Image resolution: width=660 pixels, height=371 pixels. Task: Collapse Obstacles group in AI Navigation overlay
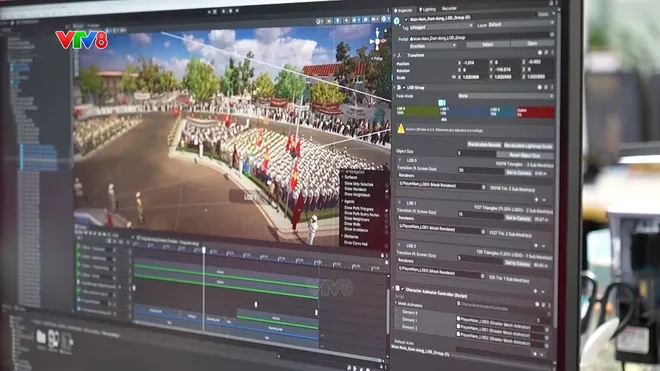point(343,236)
